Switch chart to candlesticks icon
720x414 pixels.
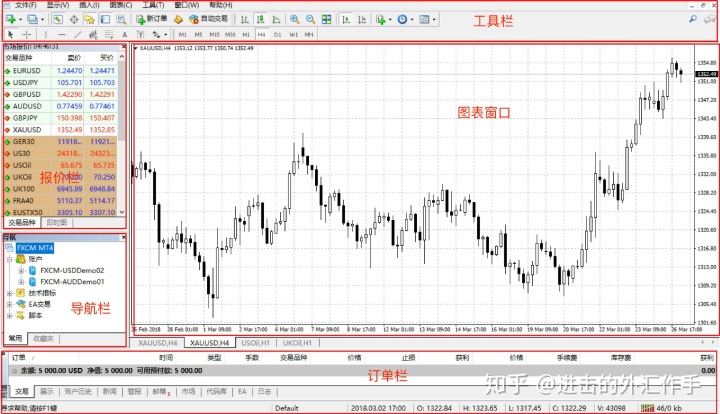click(x=260, y=19)
